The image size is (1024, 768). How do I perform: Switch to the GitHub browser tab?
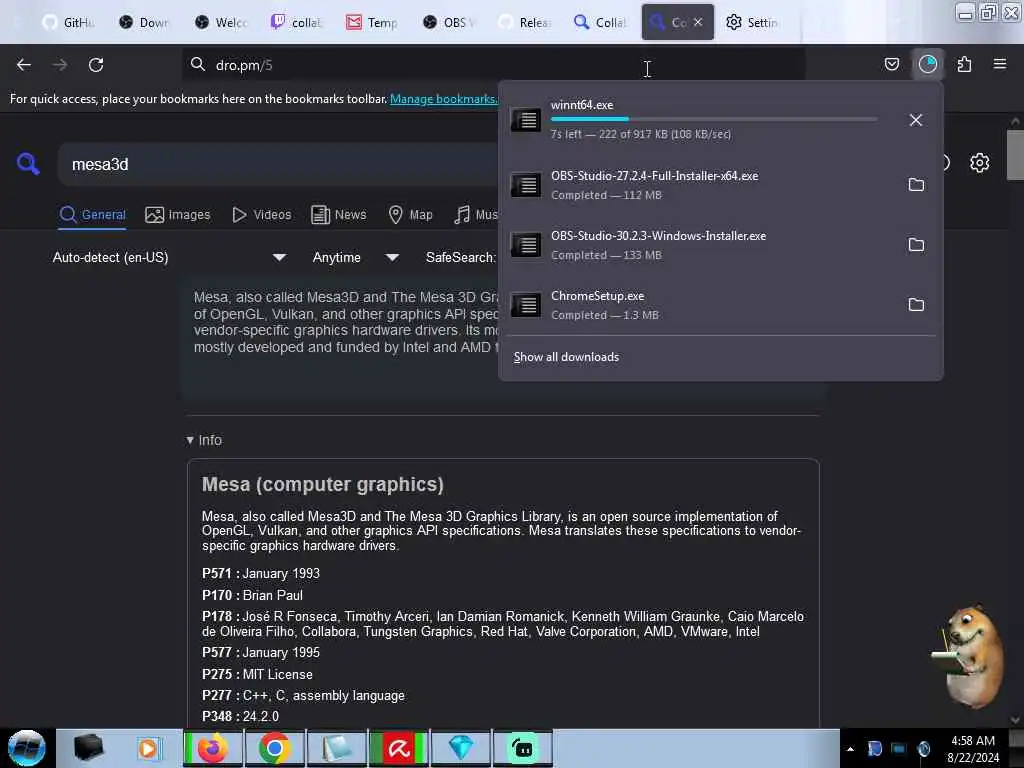click(69, 22)
